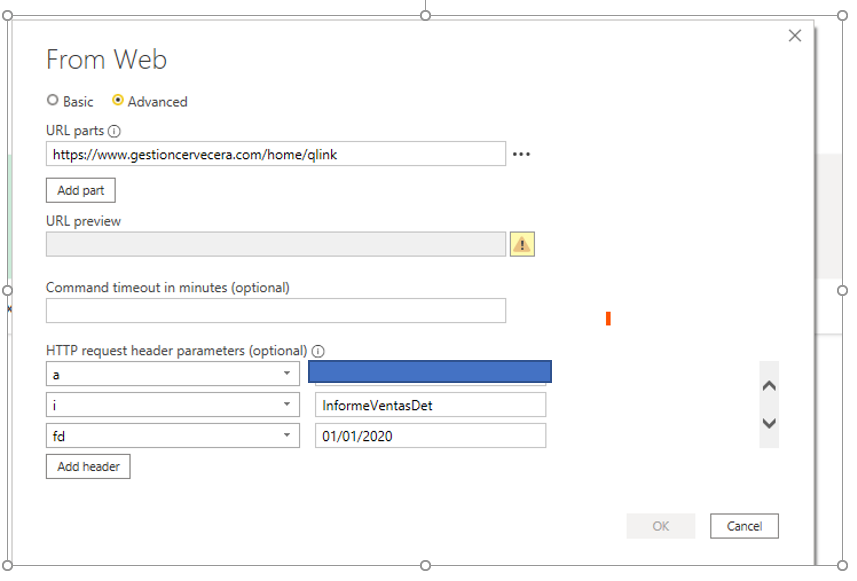Click the URL parts field with gestioncervecera link
This screenshot has width=857, height=581.
(275, 154)
